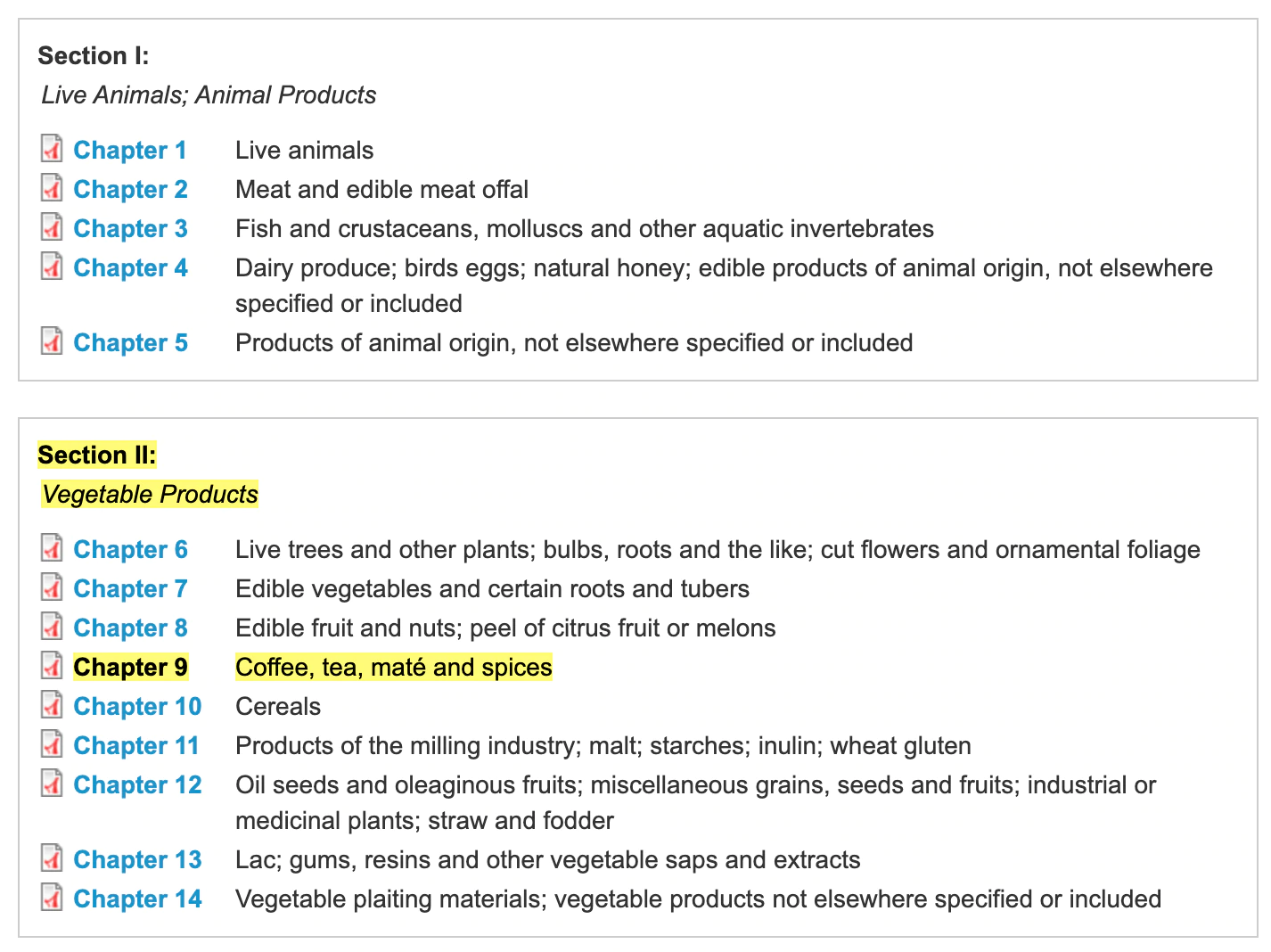This screenshot has width=1271, height=952.
Task: Click the 'Coffee, tea, maté and spices' description
Action: tap(393, 667)
